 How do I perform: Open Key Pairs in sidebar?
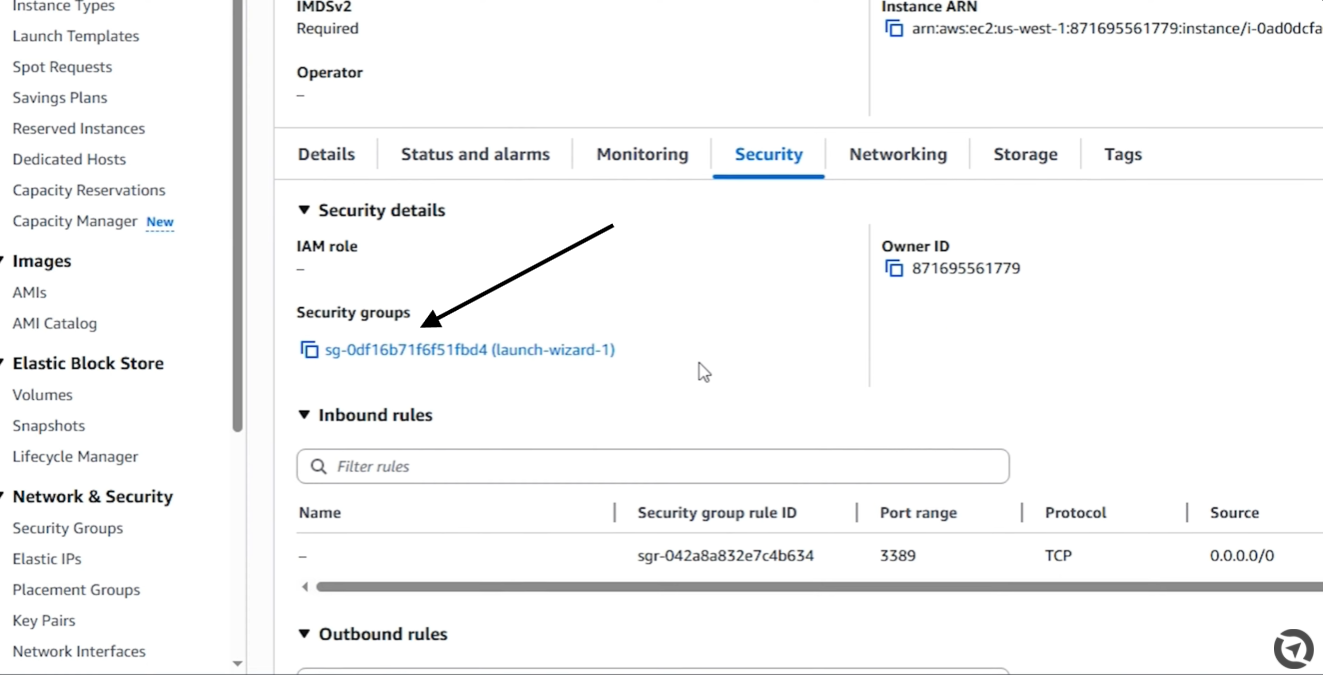click(x=44, y=621)
